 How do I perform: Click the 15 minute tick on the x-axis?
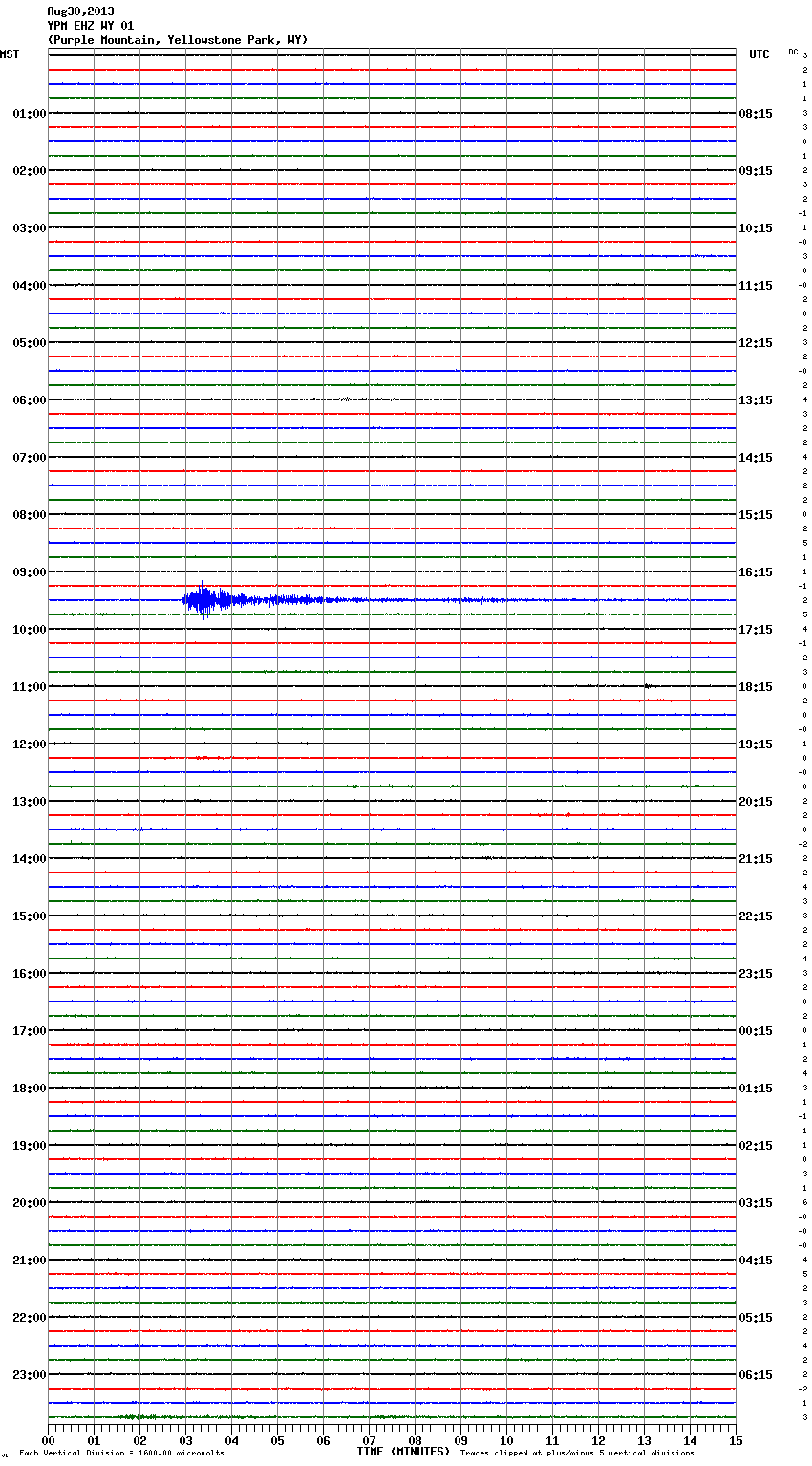point(736,1440)
